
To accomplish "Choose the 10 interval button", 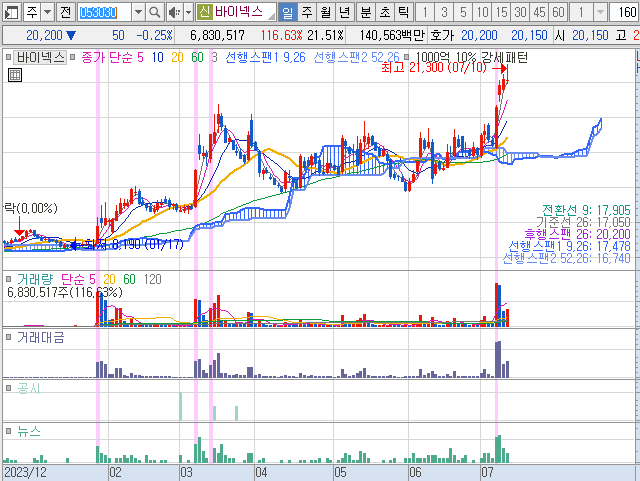I will (x=482, y=13).
